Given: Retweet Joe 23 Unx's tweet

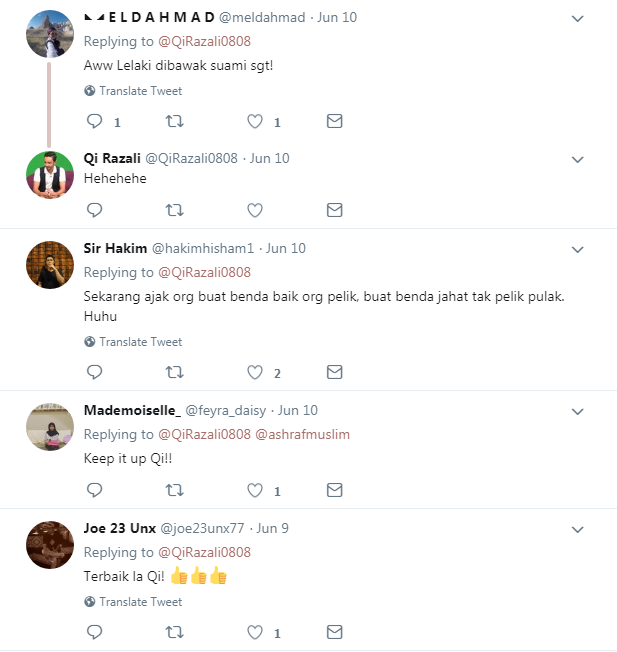Looking at the screenshot, I should click(174, 632).
